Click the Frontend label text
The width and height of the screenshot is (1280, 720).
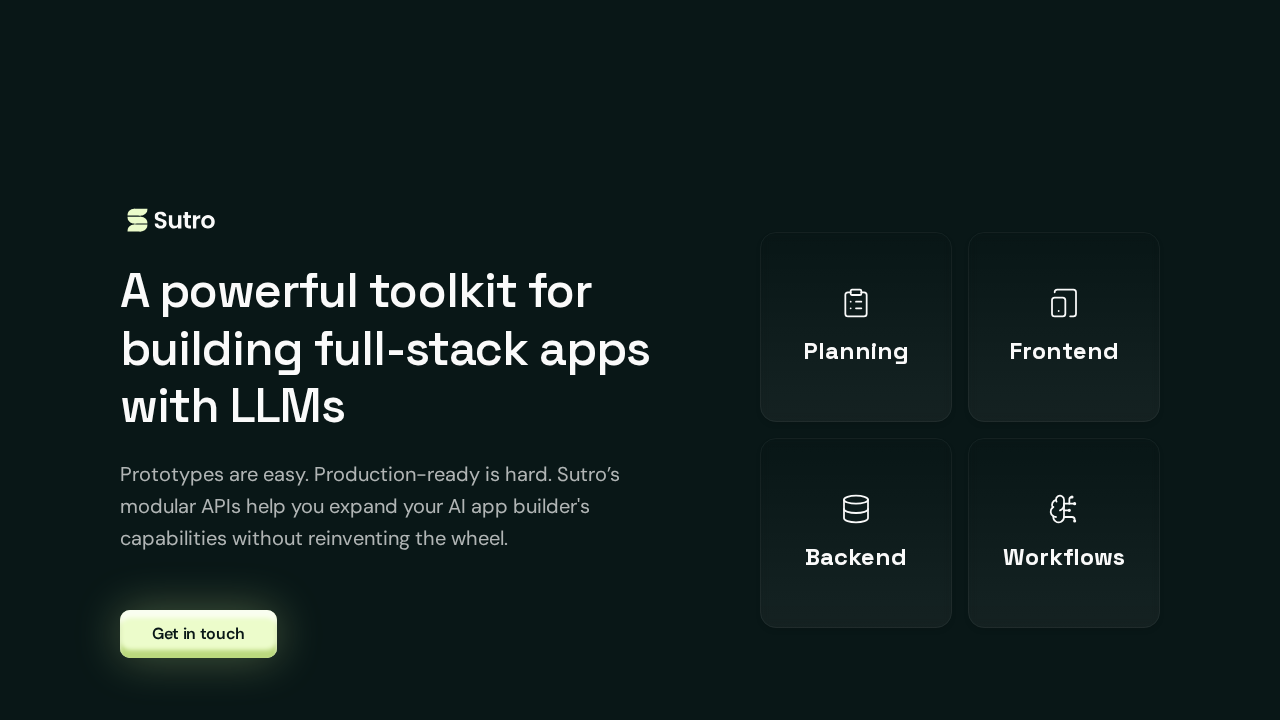point(1064,352)
